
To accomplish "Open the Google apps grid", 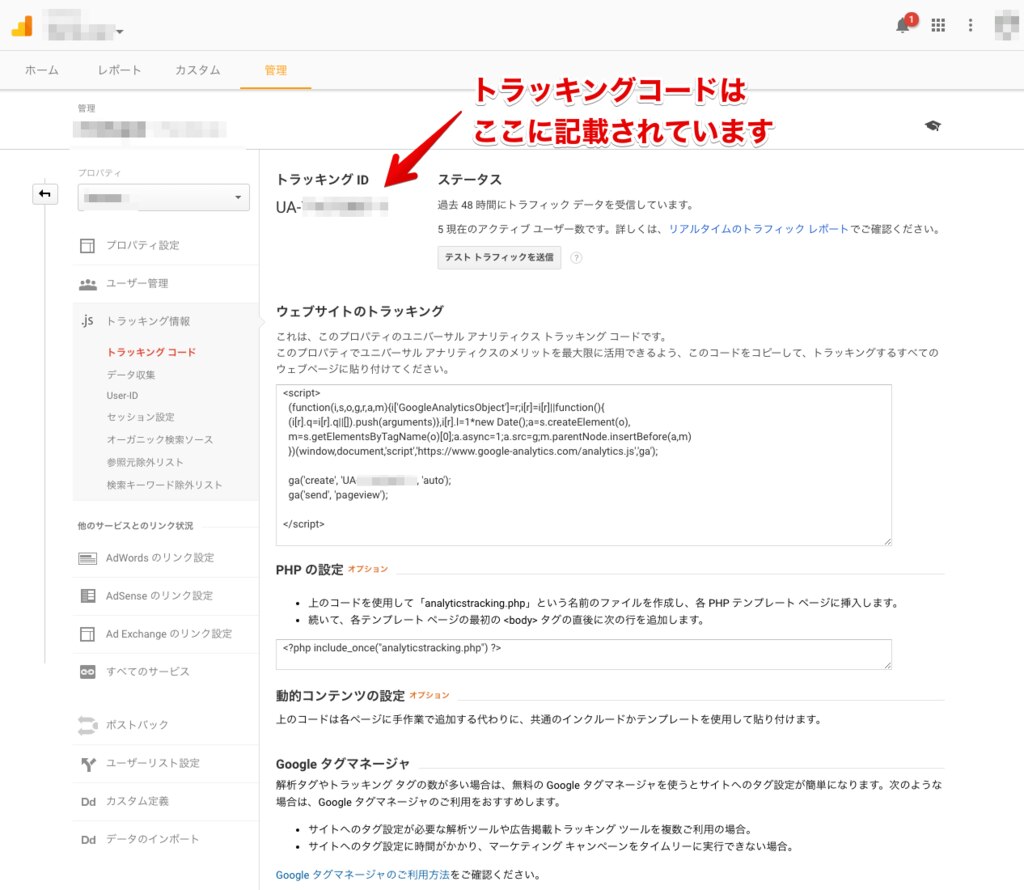I will (x=938, y=25).
